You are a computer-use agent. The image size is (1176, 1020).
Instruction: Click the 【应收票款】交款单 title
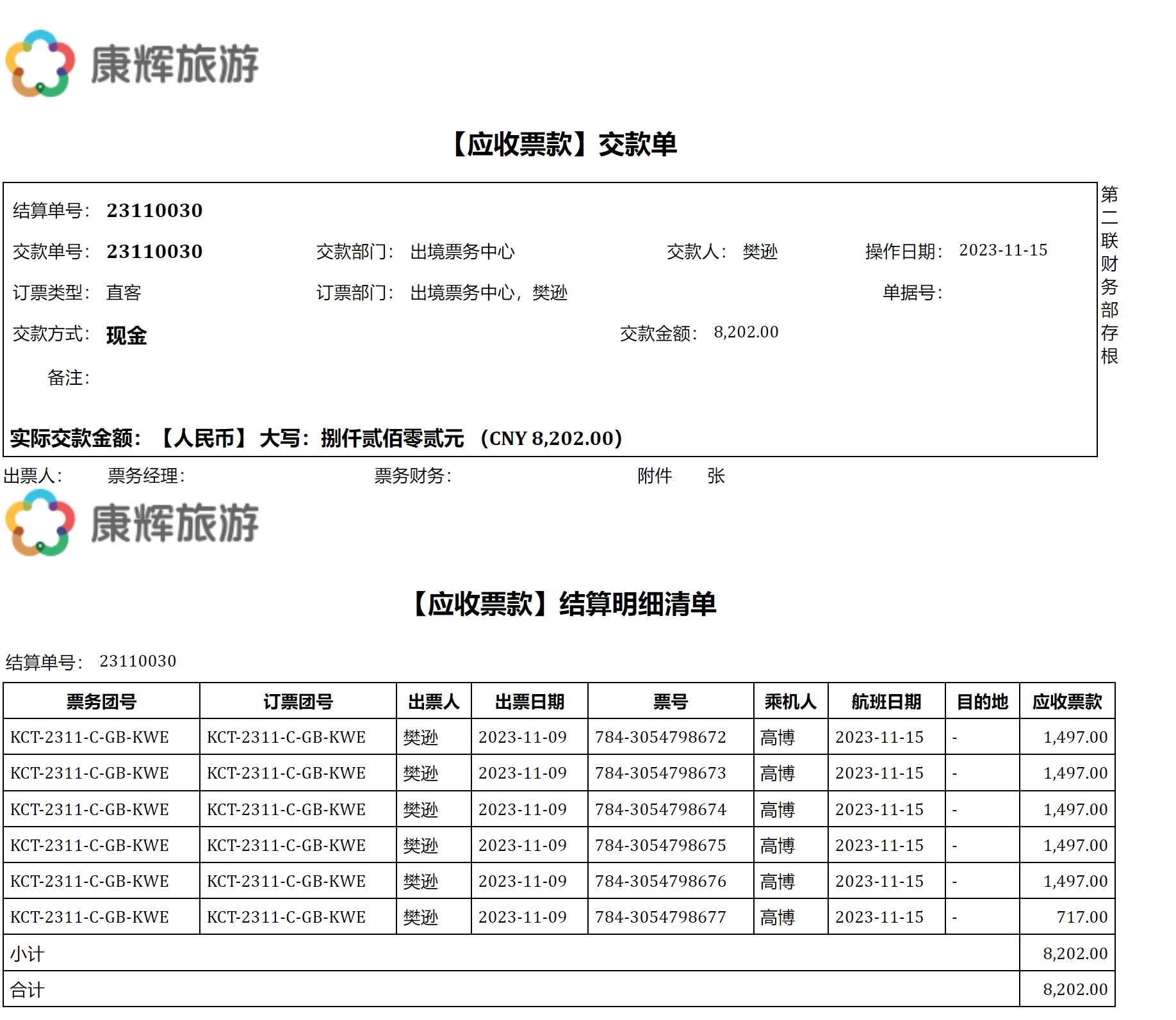click(x=564, y=144)
